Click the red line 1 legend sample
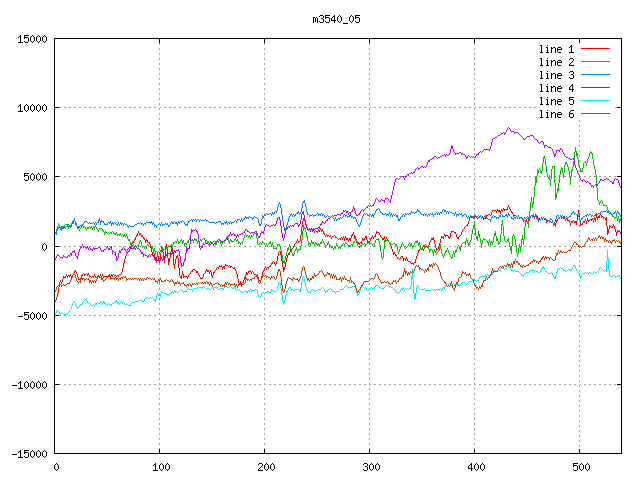The height and width of the screenshot is (480, 640). (x=595, y=49)
